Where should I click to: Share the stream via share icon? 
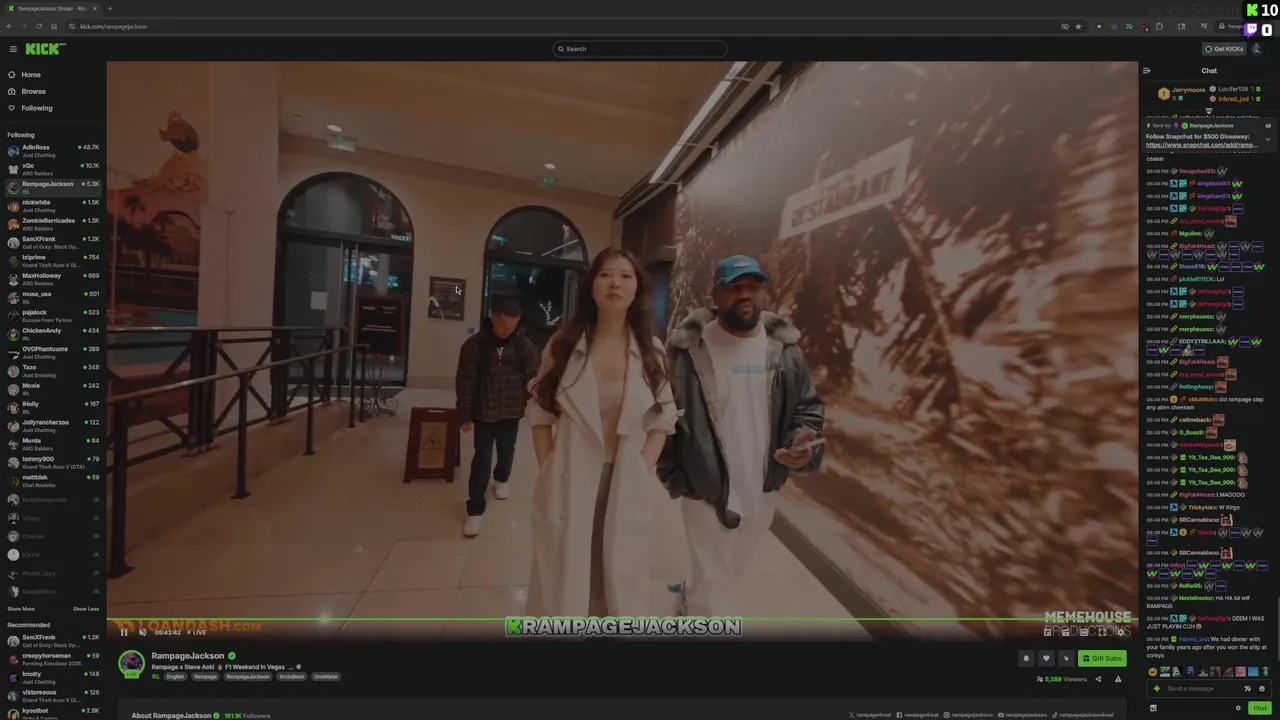1098,679
